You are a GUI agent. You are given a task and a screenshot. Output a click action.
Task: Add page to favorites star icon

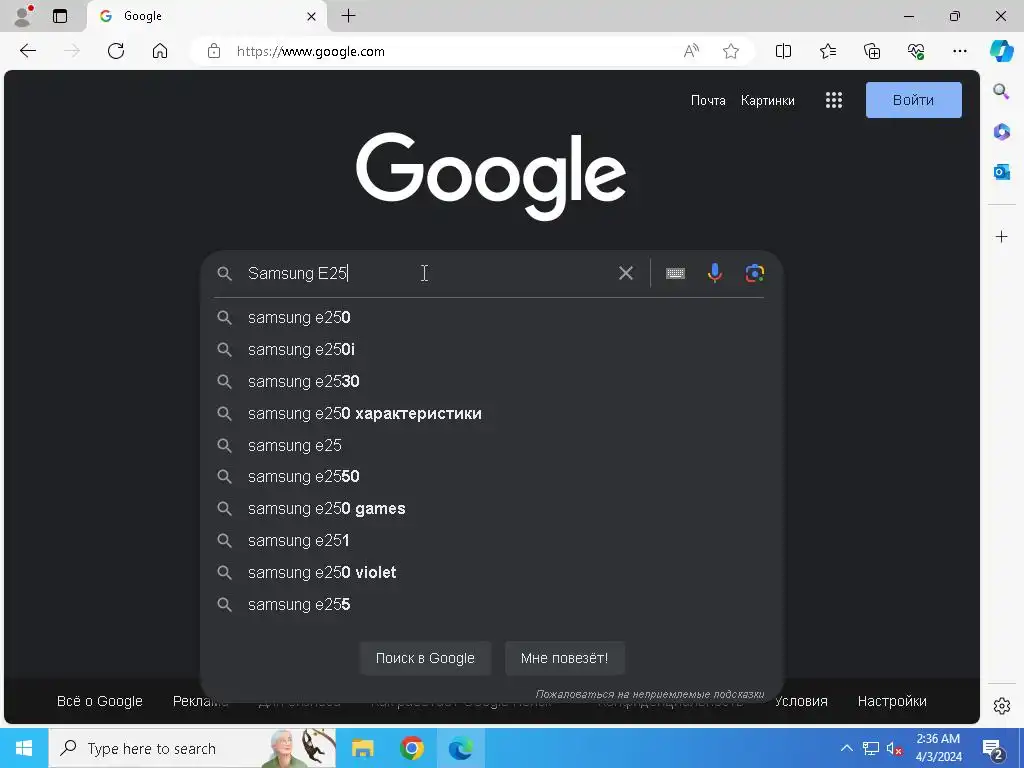[x=731, y=51]
